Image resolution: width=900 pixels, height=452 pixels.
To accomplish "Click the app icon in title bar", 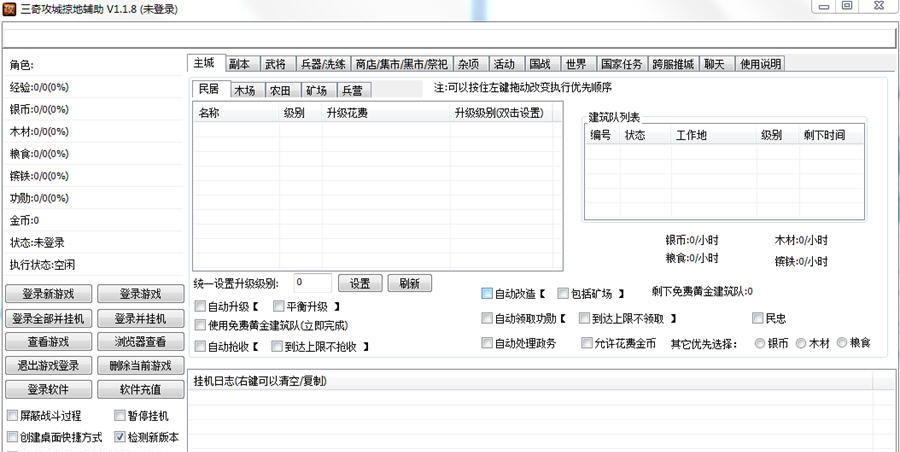I will click(9, 9).
